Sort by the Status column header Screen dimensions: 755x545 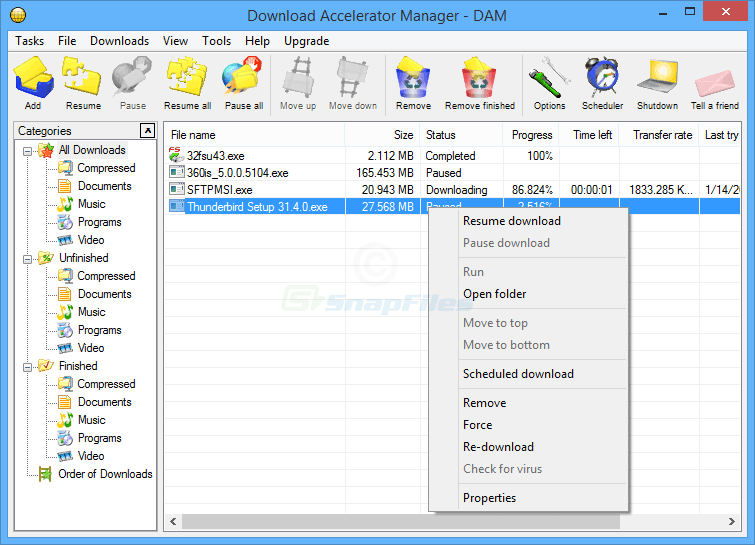point(461,135)
